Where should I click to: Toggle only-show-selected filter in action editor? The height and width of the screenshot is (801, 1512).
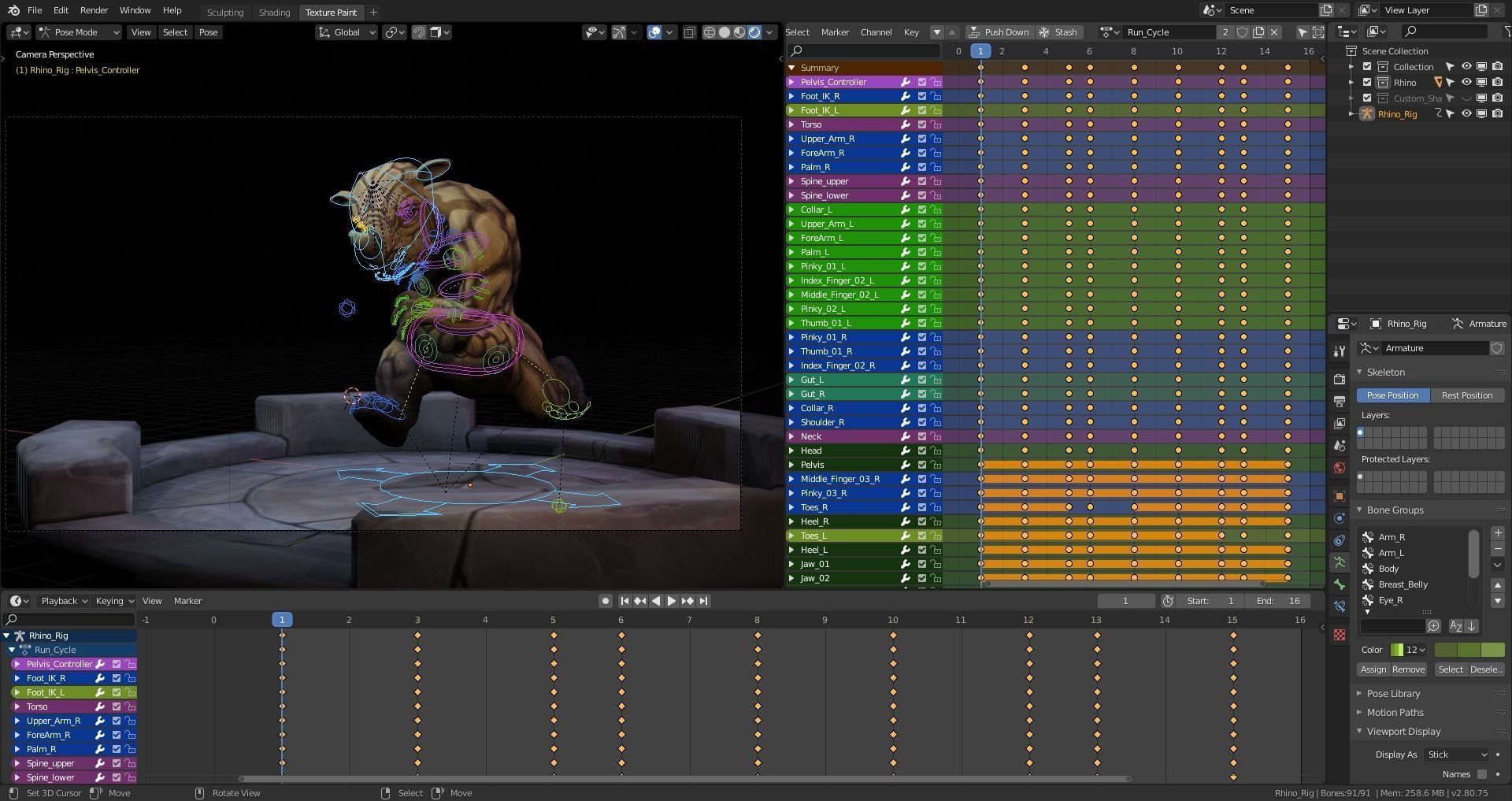(1303, 32)
